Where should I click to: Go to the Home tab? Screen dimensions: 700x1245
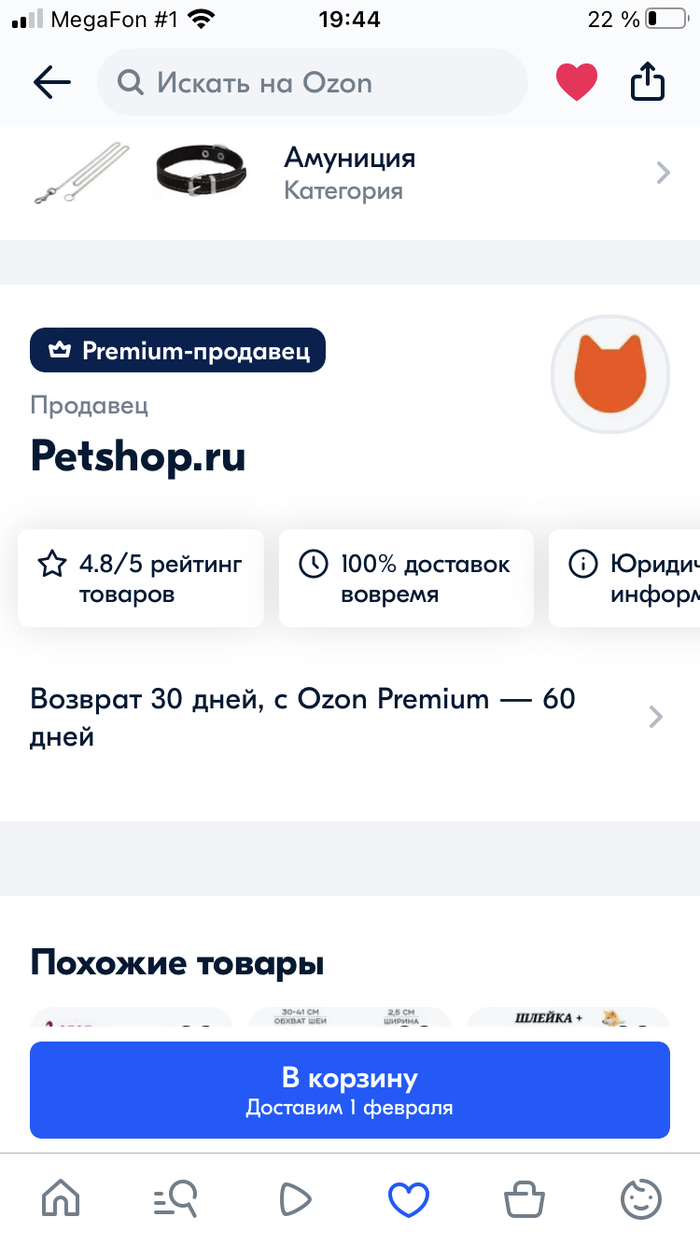(x=59, y=1199)
